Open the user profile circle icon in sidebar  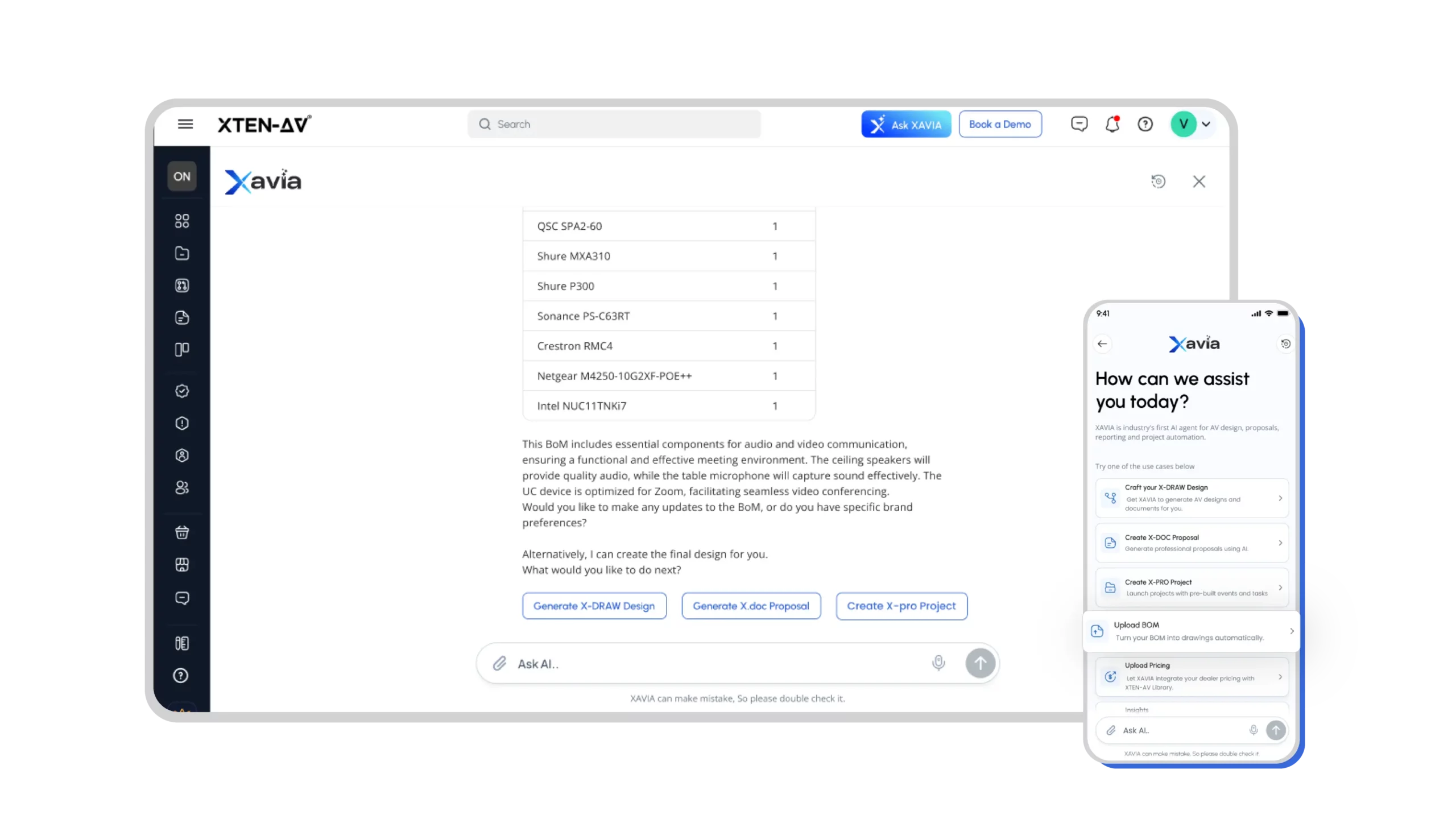coord(181,456)
